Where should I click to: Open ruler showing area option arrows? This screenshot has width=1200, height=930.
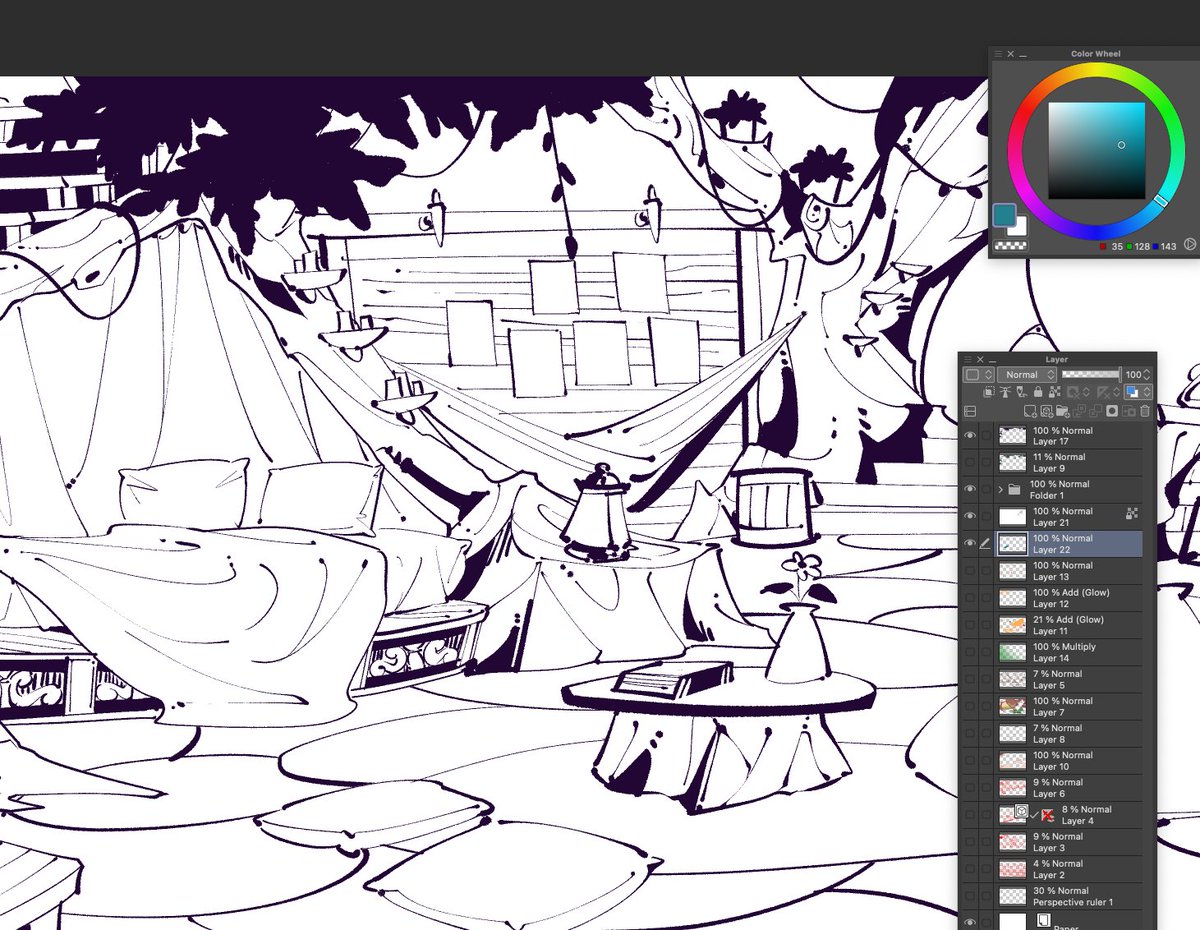[1116, 392]
